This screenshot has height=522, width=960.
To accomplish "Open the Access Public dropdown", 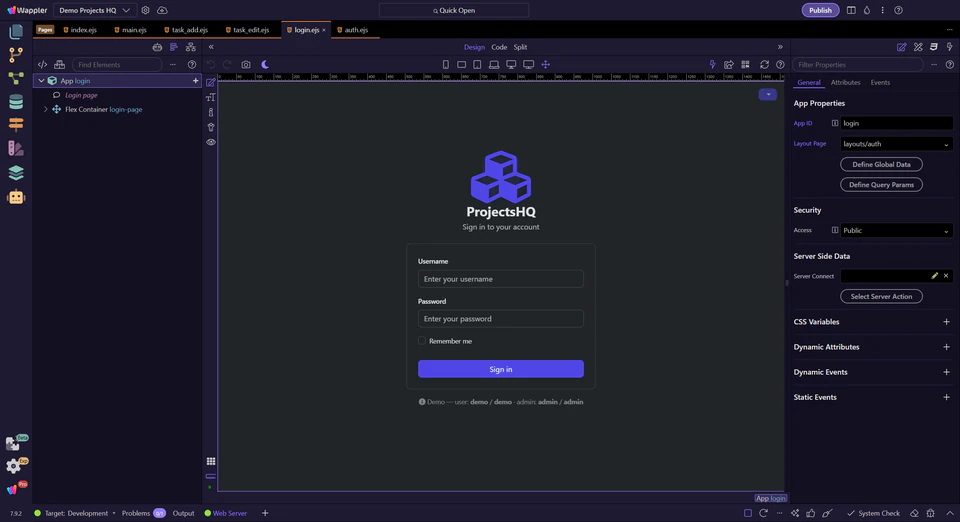I will [x=896, y=231].
